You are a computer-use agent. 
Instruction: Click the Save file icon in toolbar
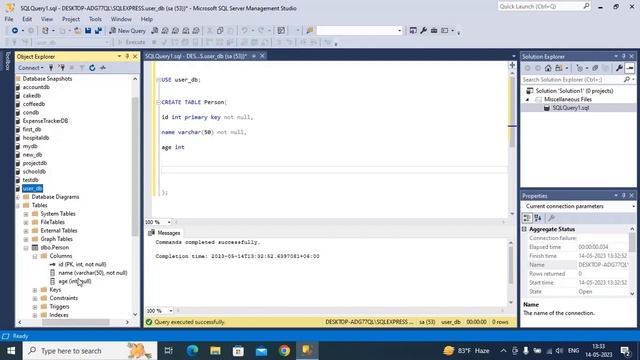click(x=88, y=31)
